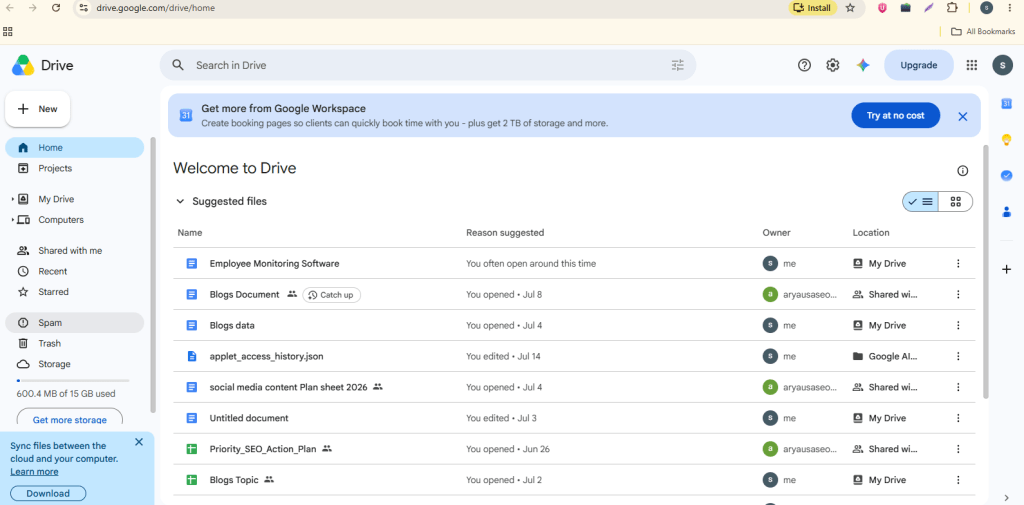Collapse the Suggested files section

tap(180, 201)
